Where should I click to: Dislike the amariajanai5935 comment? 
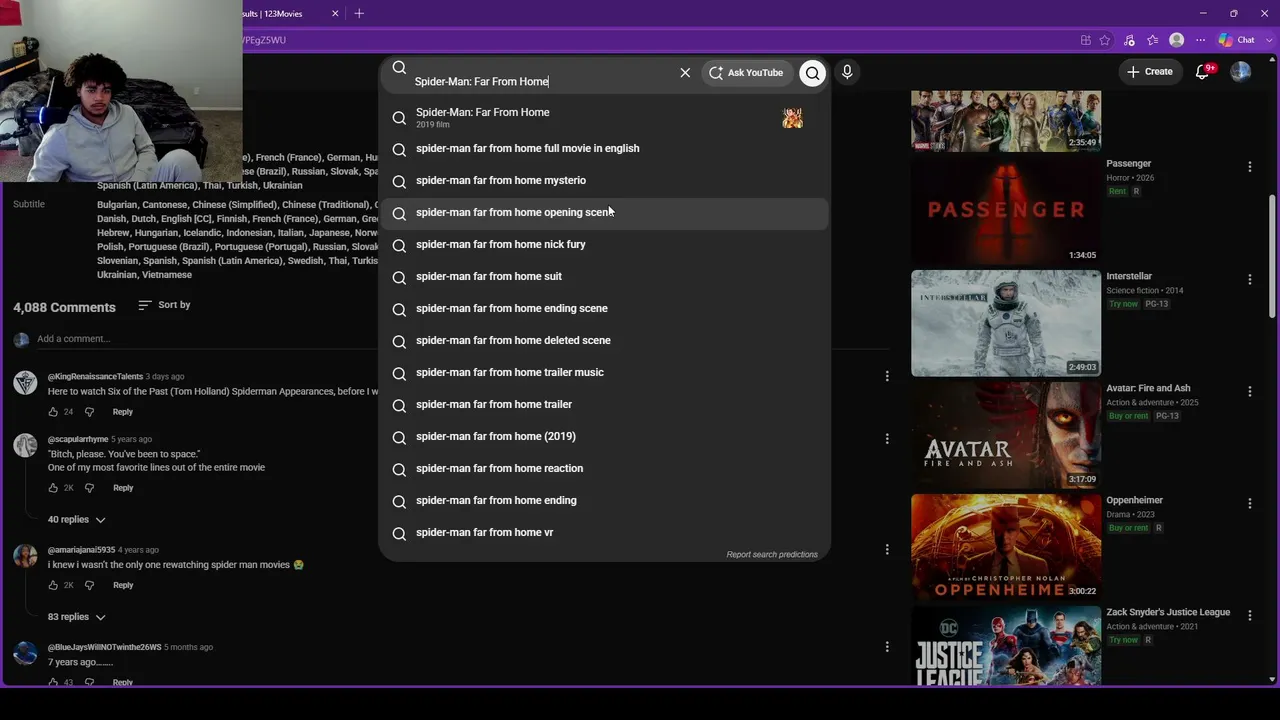pyautogui.click(x=89, y=585)
